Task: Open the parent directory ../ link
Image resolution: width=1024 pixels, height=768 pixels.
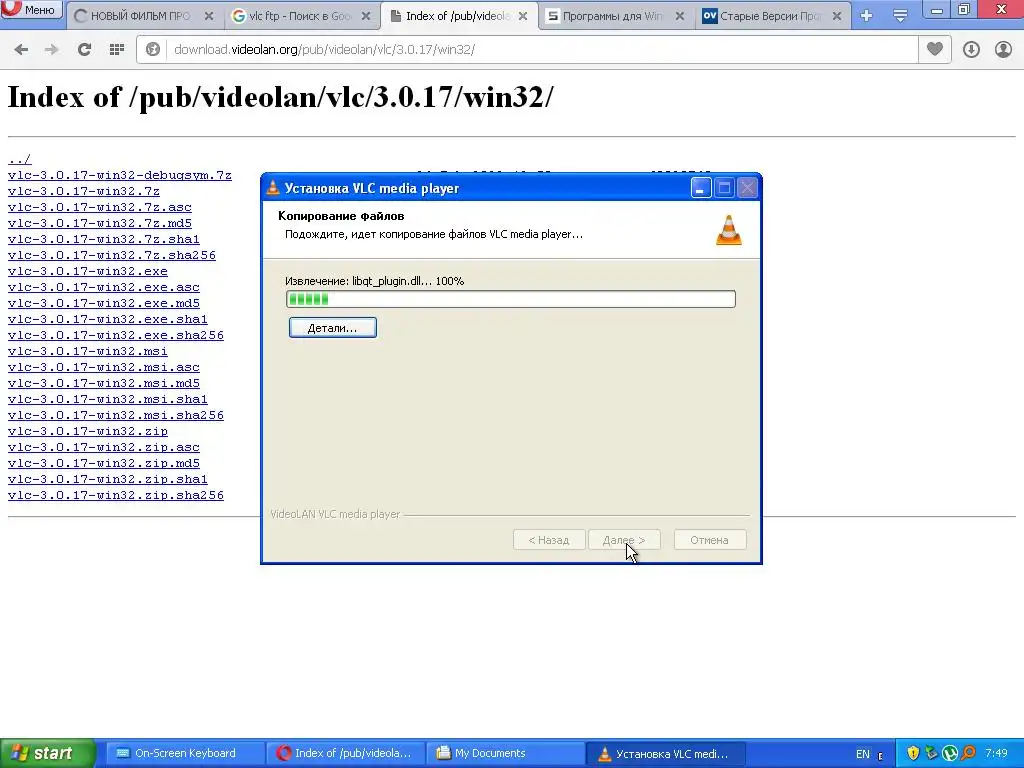Action: [x=19, y=159]
